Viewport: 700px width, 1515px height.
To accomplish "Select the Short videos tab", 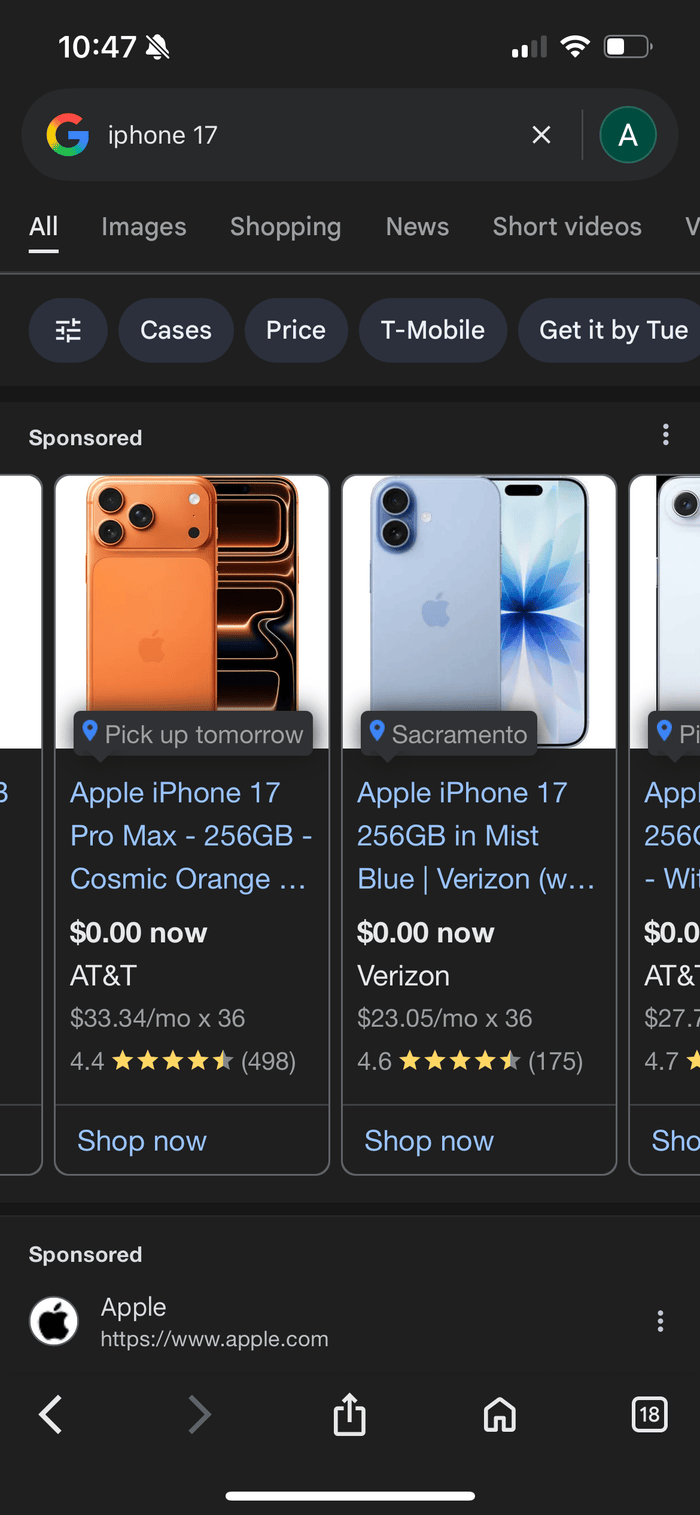I will (x=567, y=227).
